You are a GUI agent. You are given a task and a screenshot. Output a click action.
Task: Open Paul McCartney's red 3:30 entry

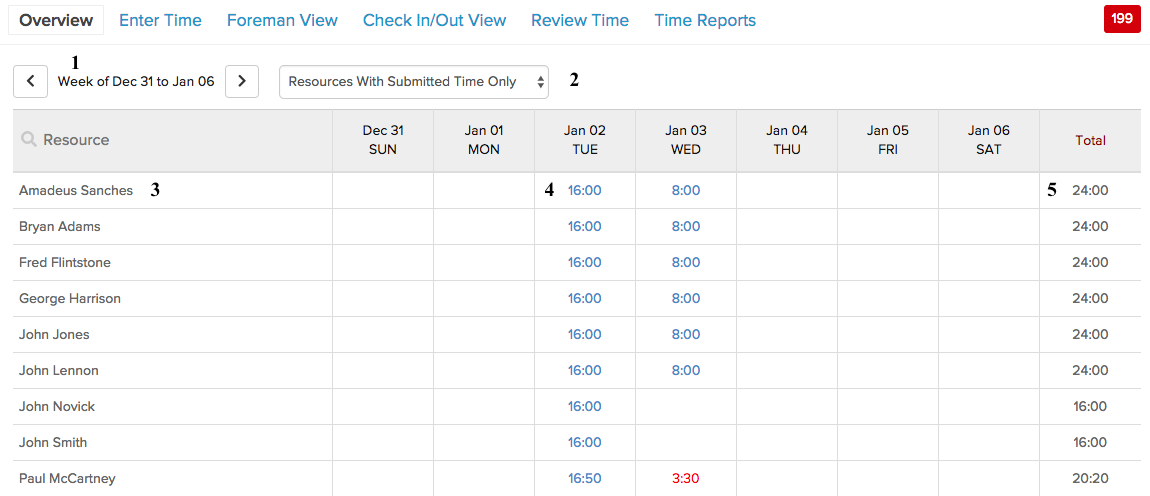686,478
